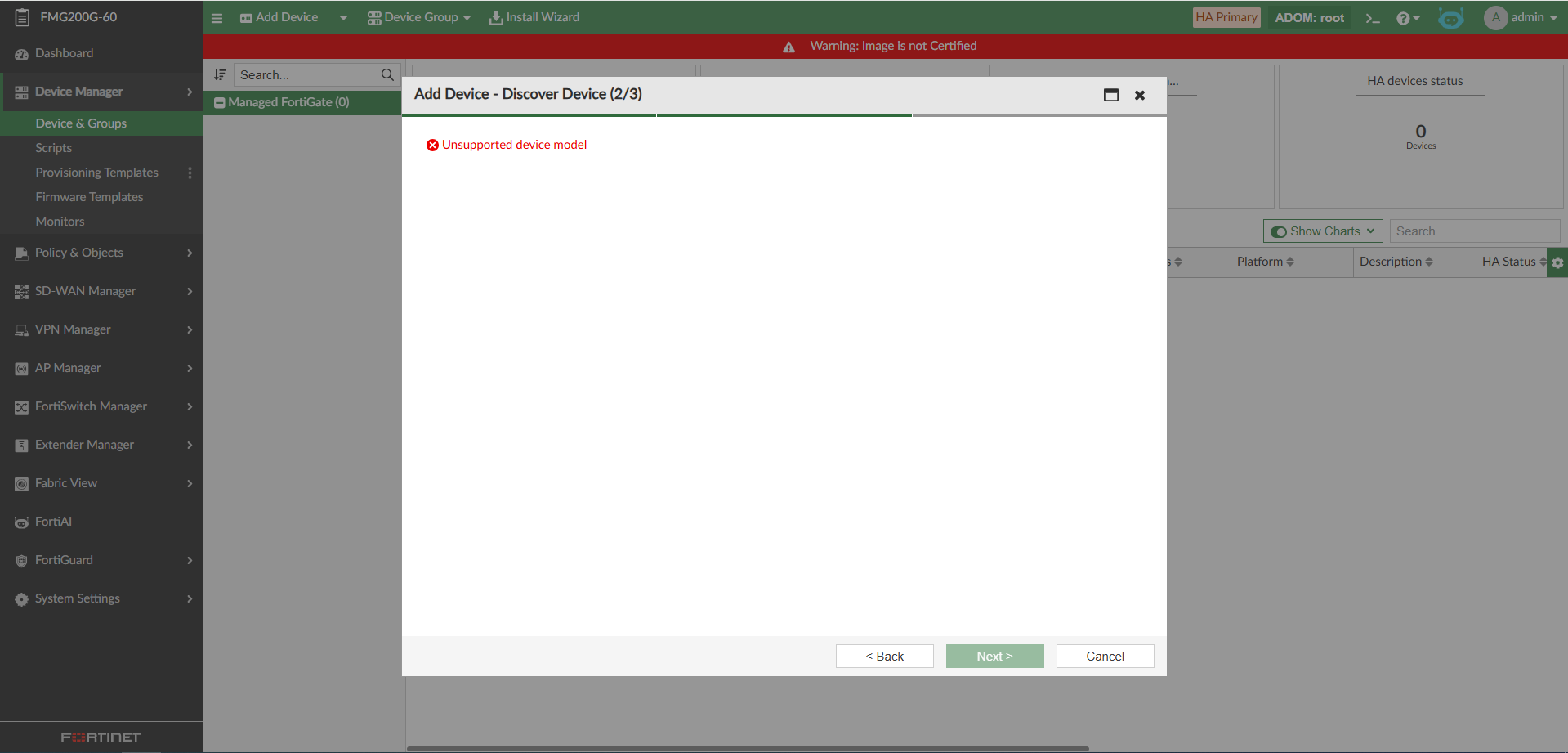Launch the Install Wizard

click(534, 16)
